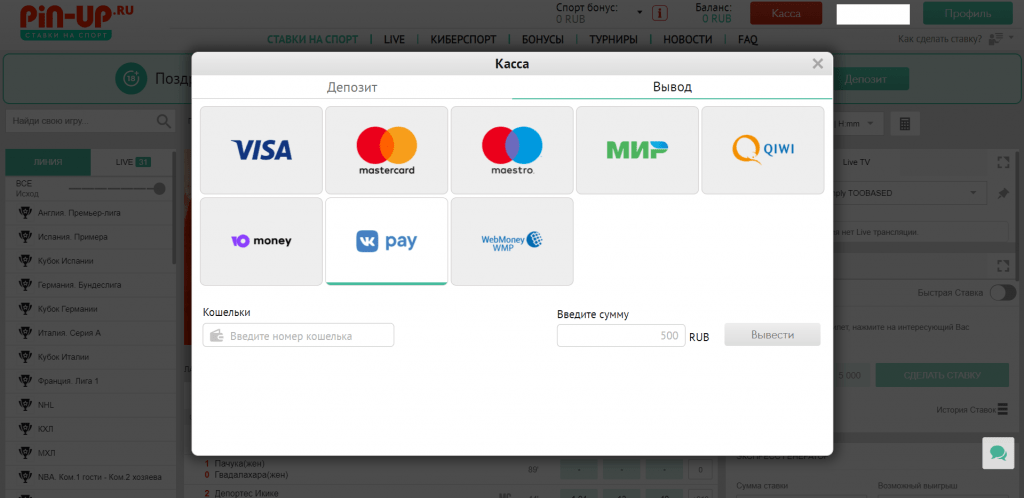The height and width of the screenshot is (498, 1024).
Task: Open the FAQ page
Action: click(x=748, y=39)
